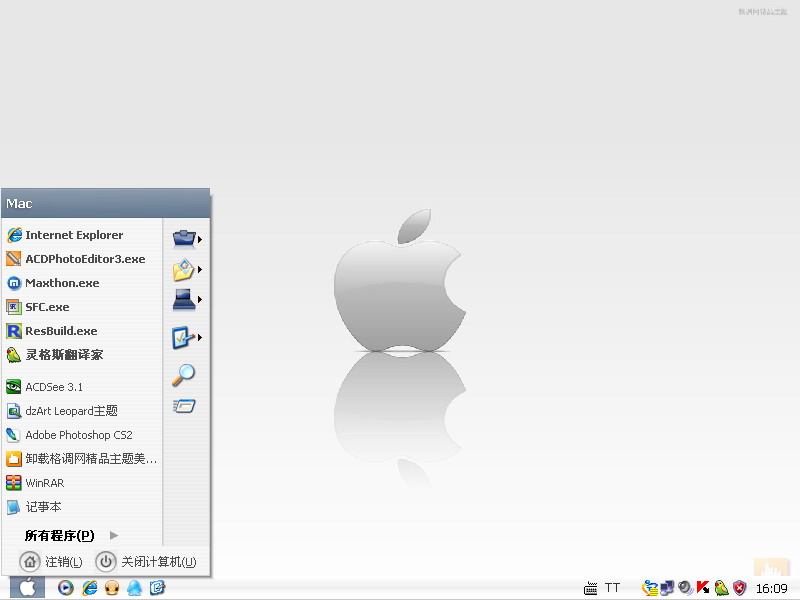The image size is (800, 600).
Task: Click the keyboard icon in the taskbar
Action: point(590,588)
